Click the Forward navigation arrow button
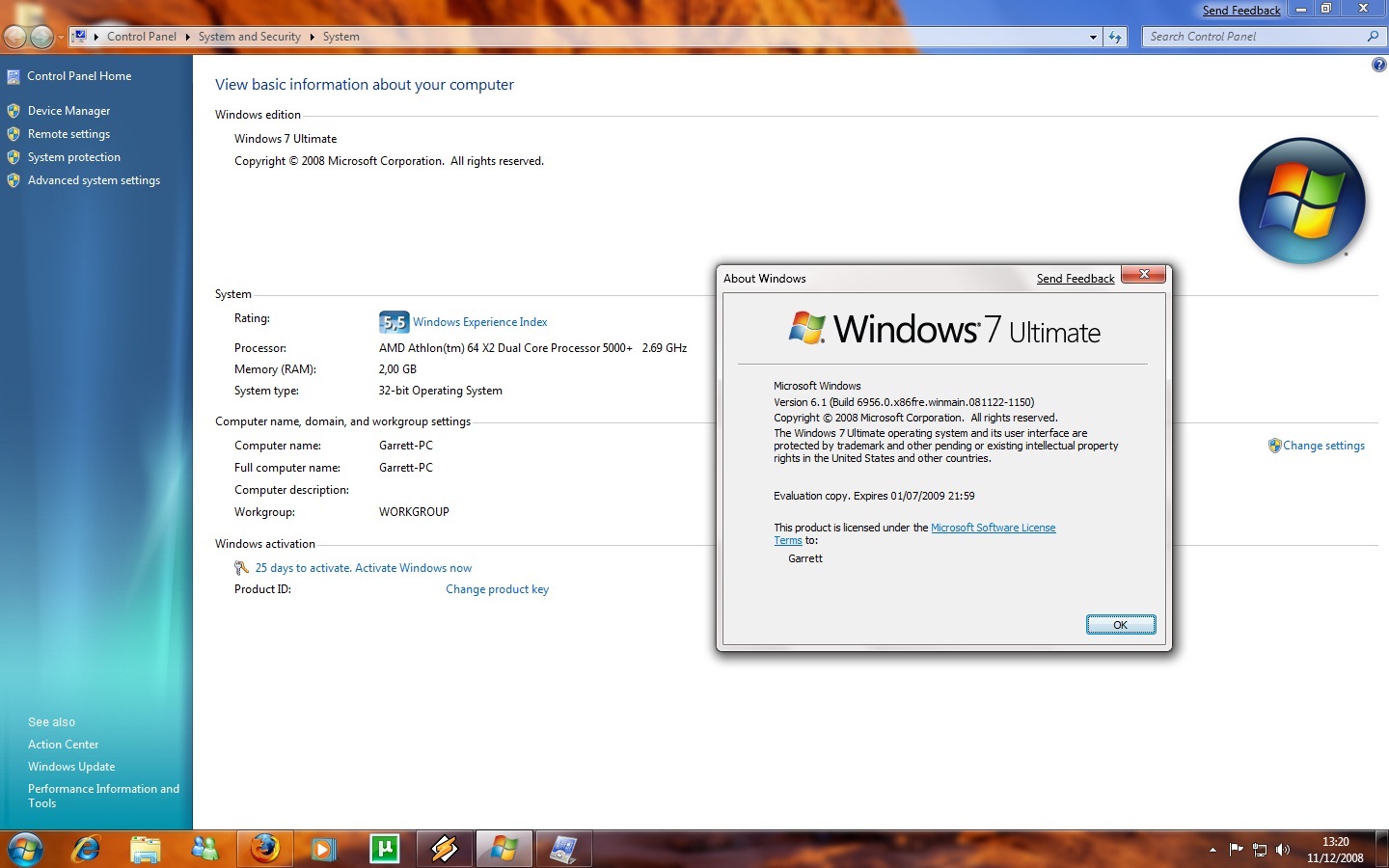The height and width of the screenshot is (868, 1389). (41, 37)
